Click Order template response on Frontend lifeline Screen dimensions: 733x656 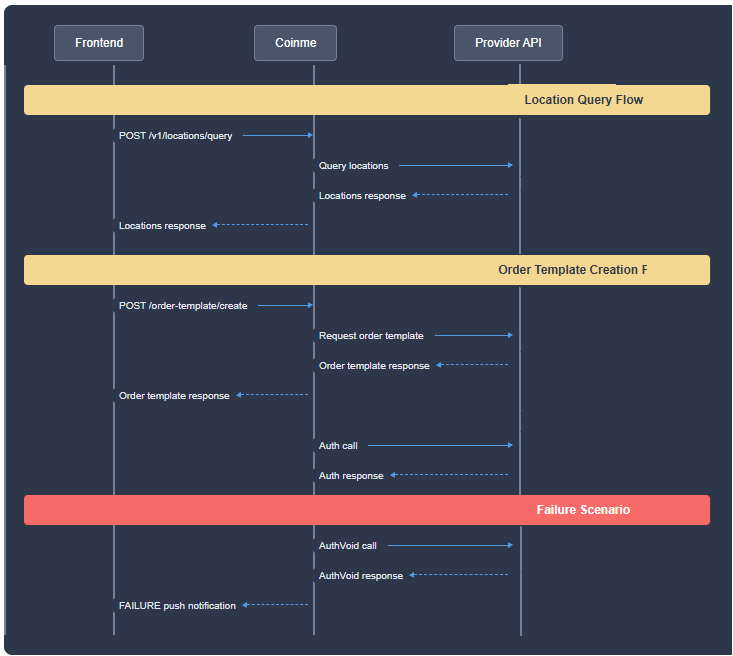(x=174, y=396)
